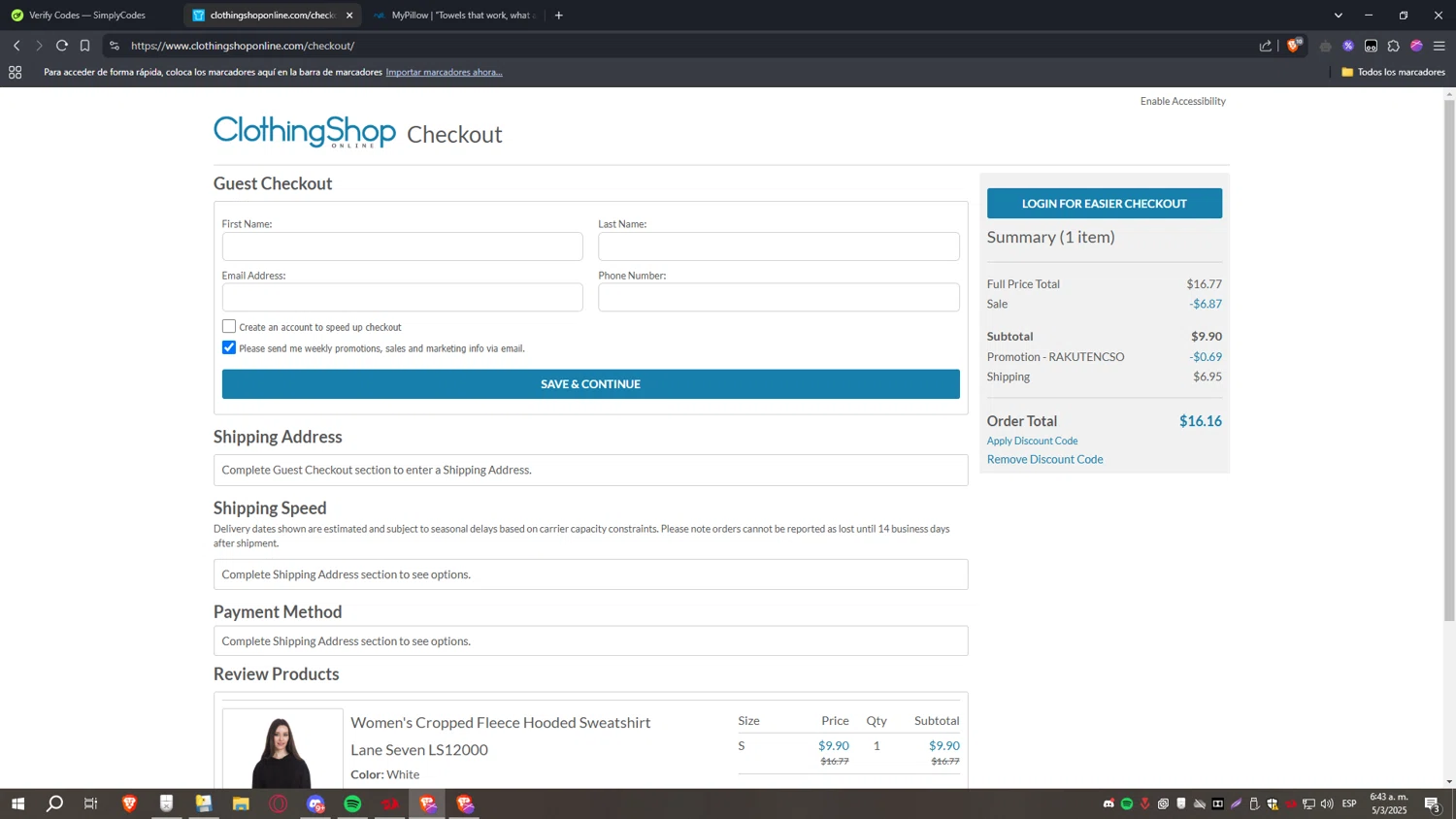Open the share page icon

1266,46
